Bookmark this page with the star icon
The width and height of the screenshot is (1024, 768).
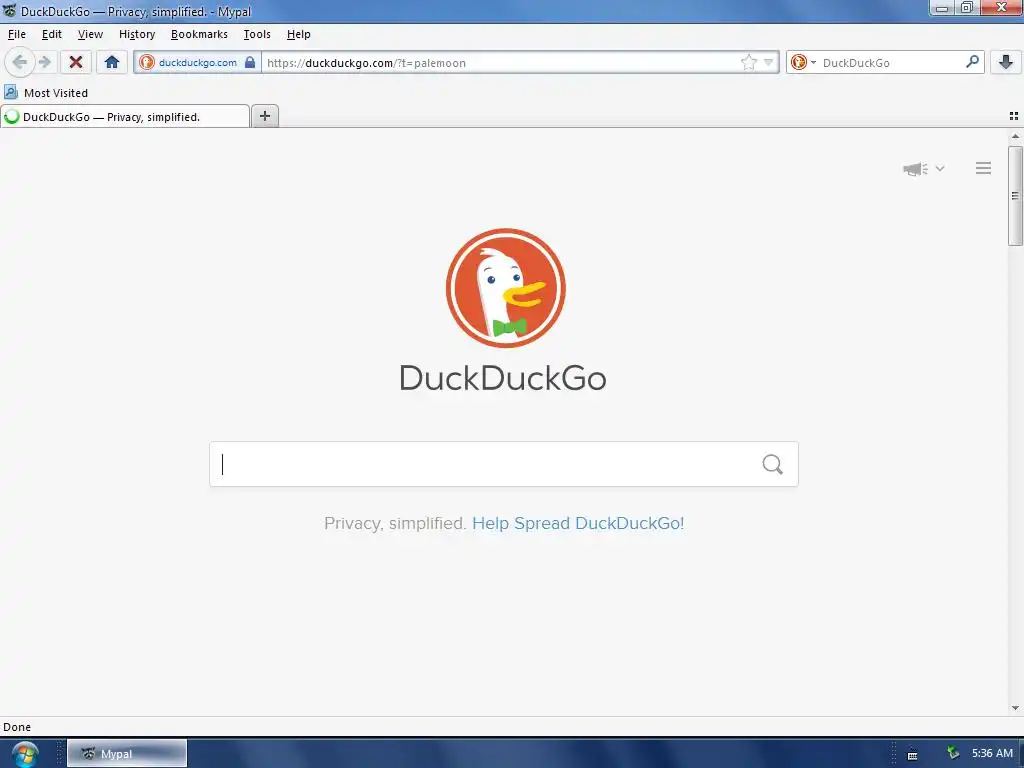coord(748,63)
